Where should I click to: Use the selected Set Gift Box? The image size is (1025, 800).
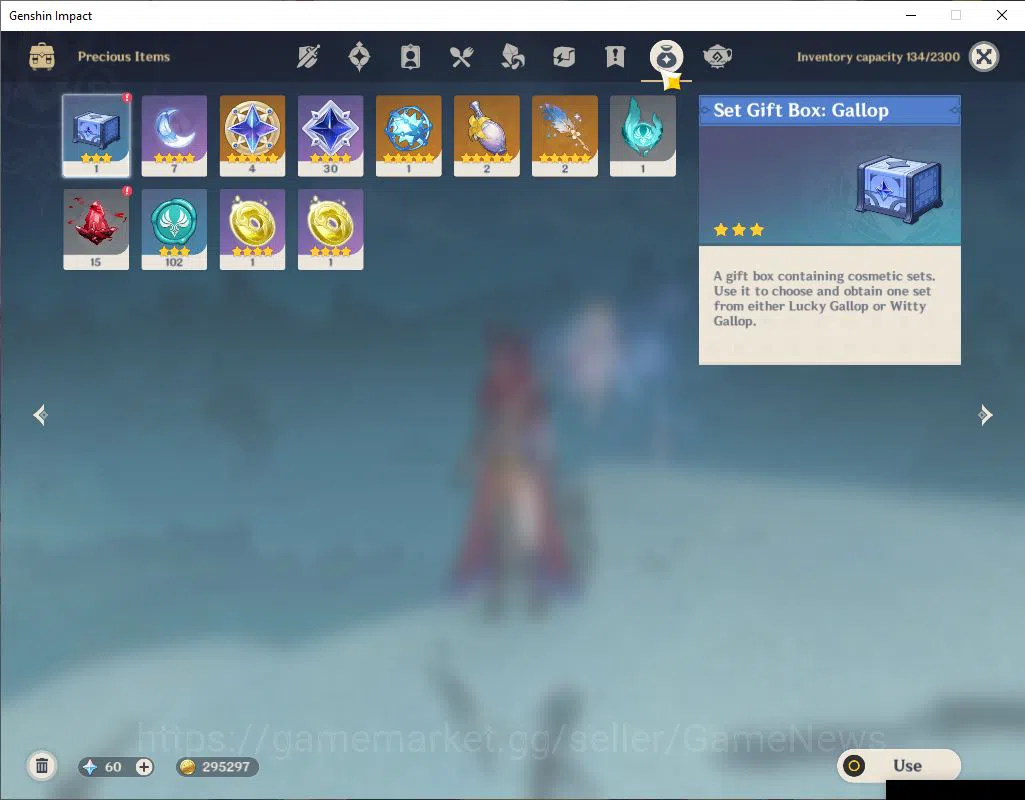point(899,765)
